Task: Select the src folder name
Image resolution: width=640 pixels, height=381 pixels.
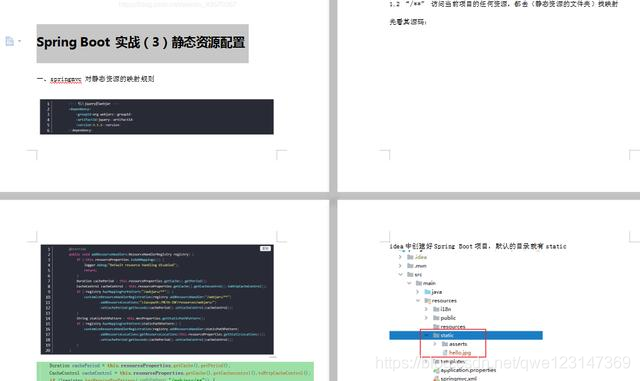Action: click(418, 274)
